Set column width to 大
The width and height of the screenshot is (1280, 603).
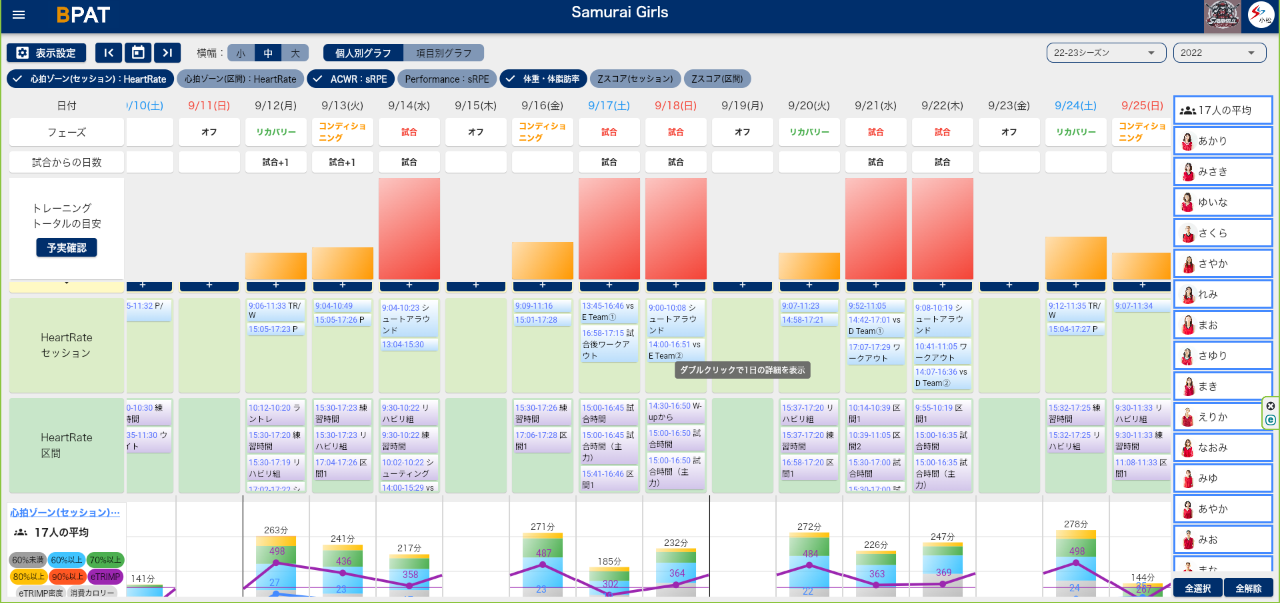click(x=295, y=53)
